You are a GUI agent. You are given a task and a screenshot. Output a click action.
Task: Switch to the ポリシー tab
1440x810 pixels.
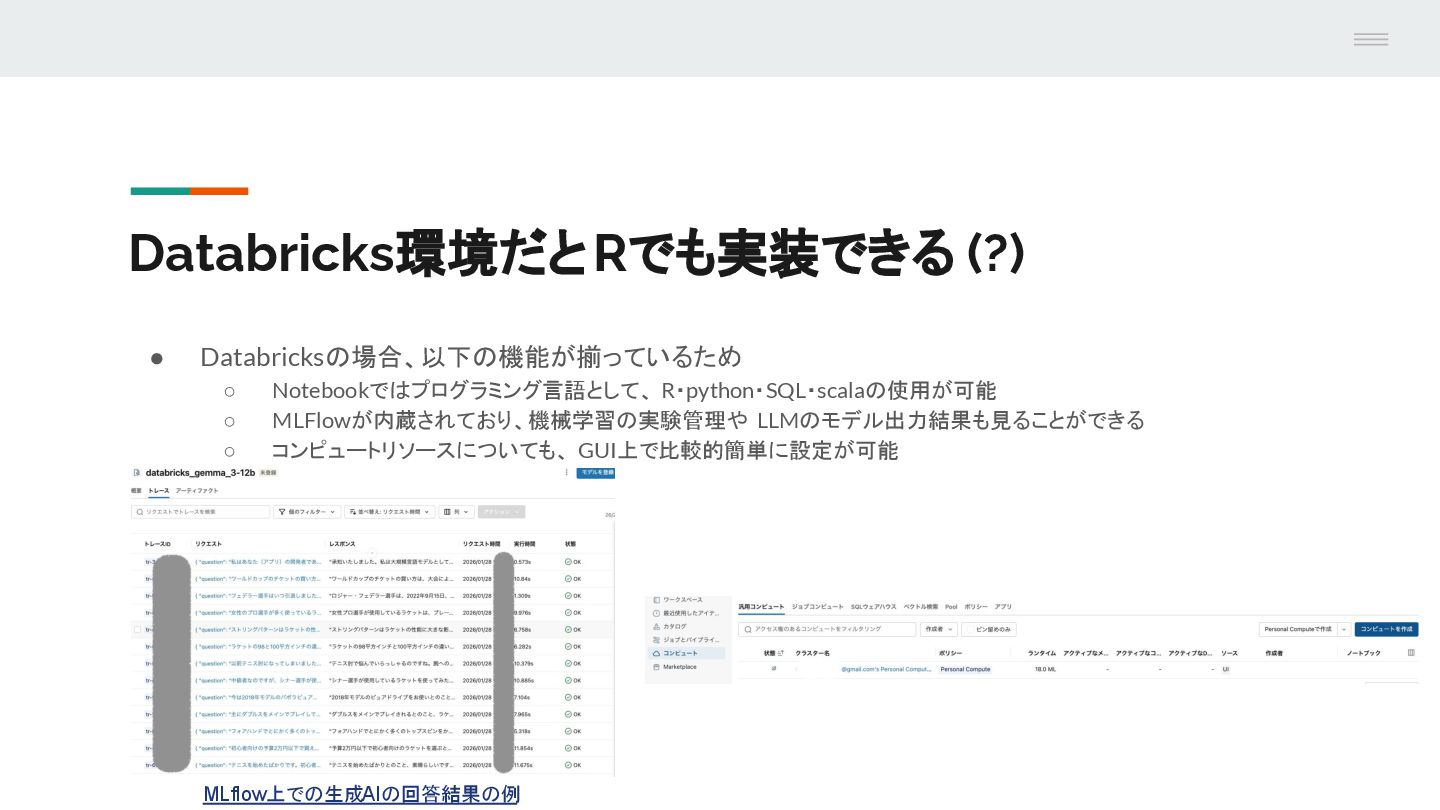pyautogui.click(x=976, y=607)
